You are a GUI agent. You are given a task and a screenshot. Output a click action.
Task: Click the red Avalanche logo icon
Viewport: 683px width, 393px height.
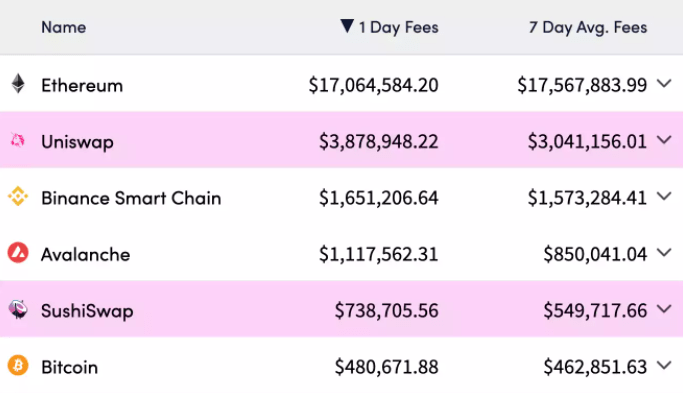click(x=18, y=253)
